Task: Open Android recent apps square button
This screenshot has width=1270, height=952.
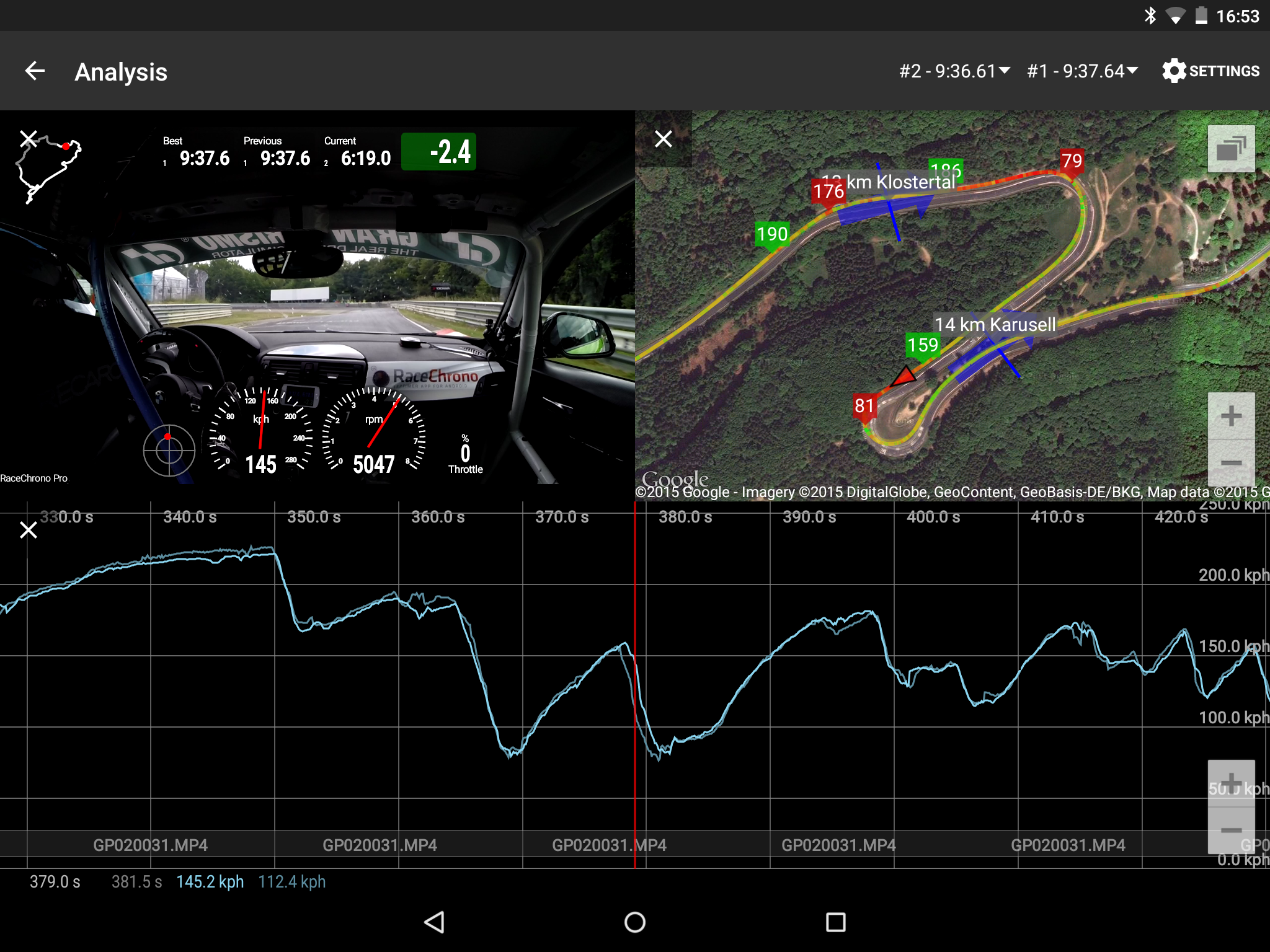Action: tap(835, 922)
